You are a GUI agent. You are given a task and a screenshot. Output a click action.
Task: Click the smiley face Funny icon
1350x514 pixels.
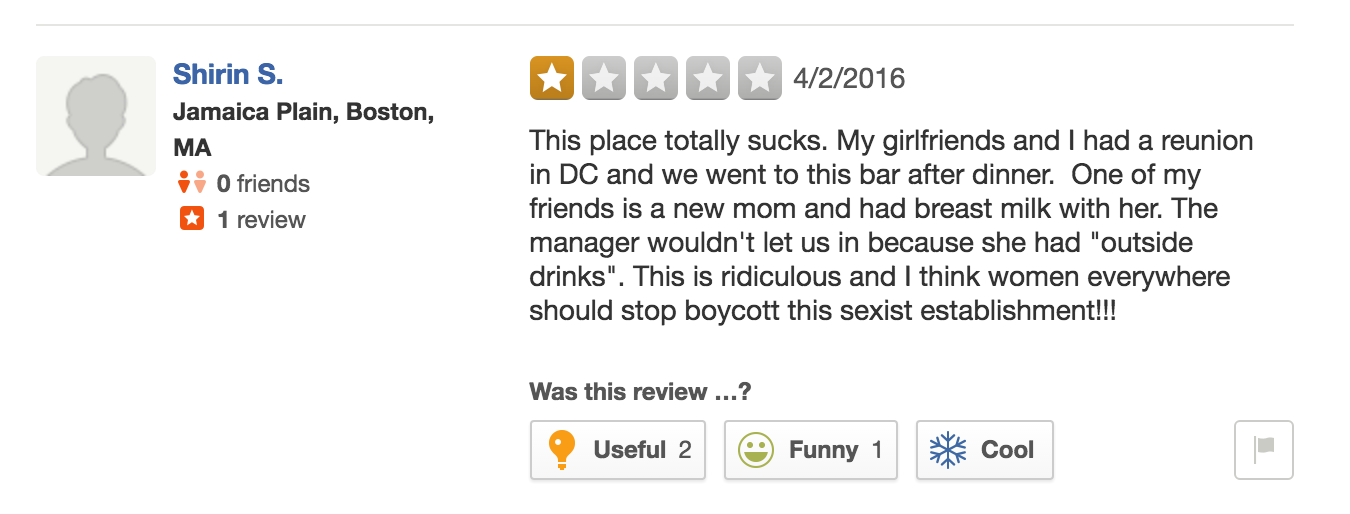click(756, 450)
